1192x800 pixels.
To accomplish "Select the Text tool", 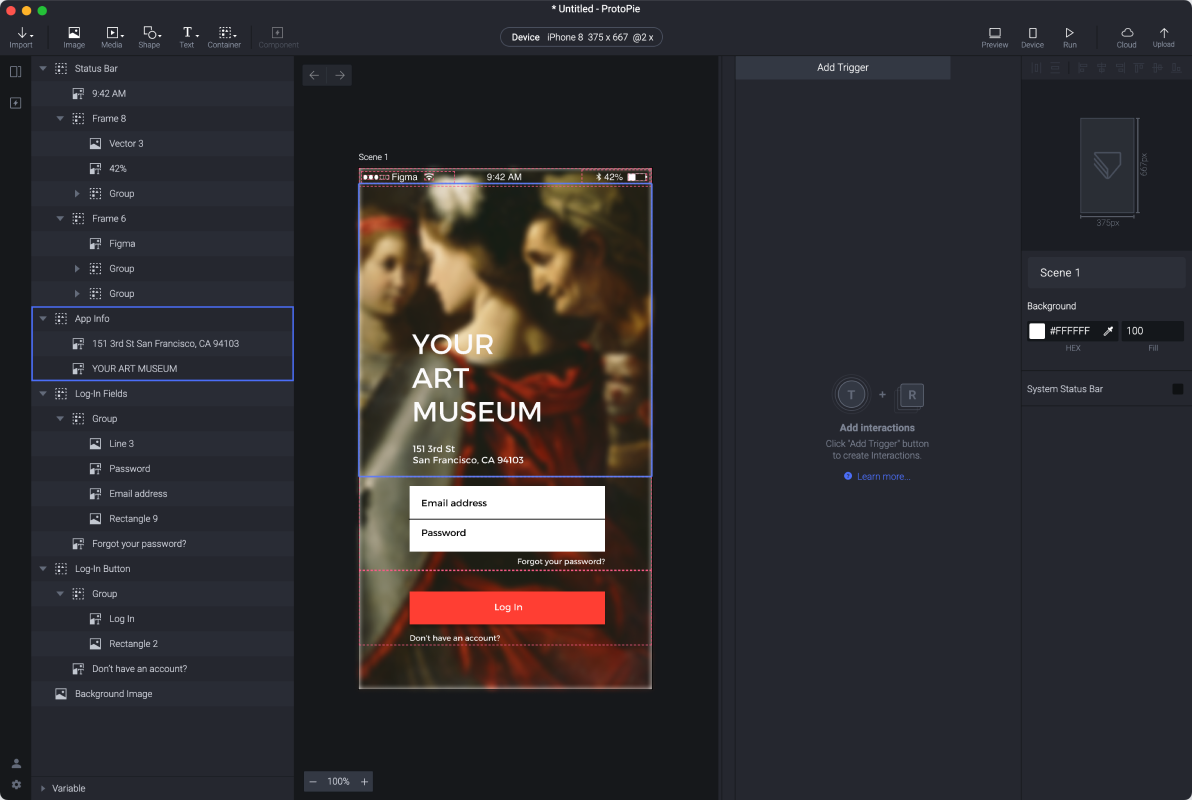I will pyautogui.click(x=187, y=37).
